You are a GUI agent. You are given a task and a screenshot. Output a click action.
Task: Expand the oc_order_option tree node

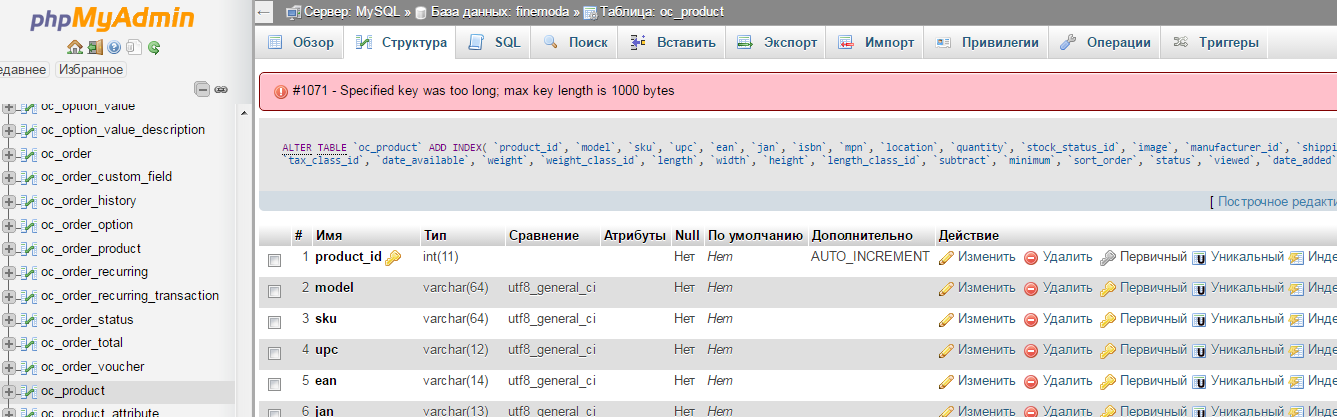click(10, 225)
